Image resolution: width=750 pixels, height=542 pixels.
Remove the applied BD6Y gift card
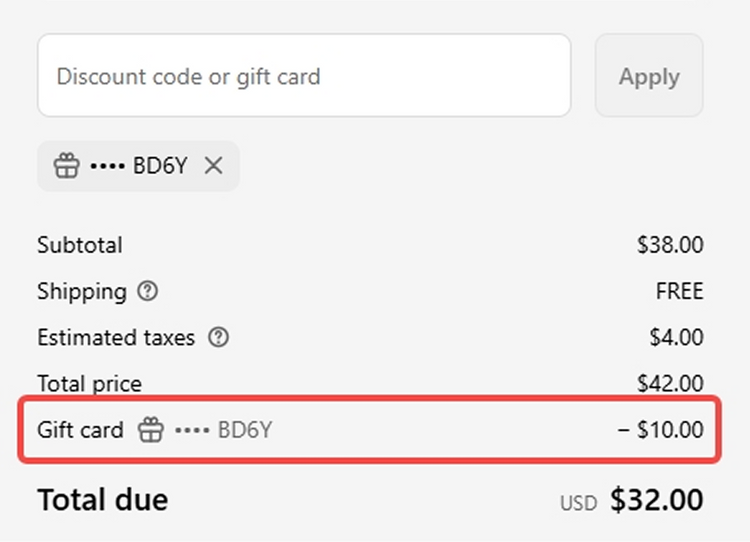213,166
